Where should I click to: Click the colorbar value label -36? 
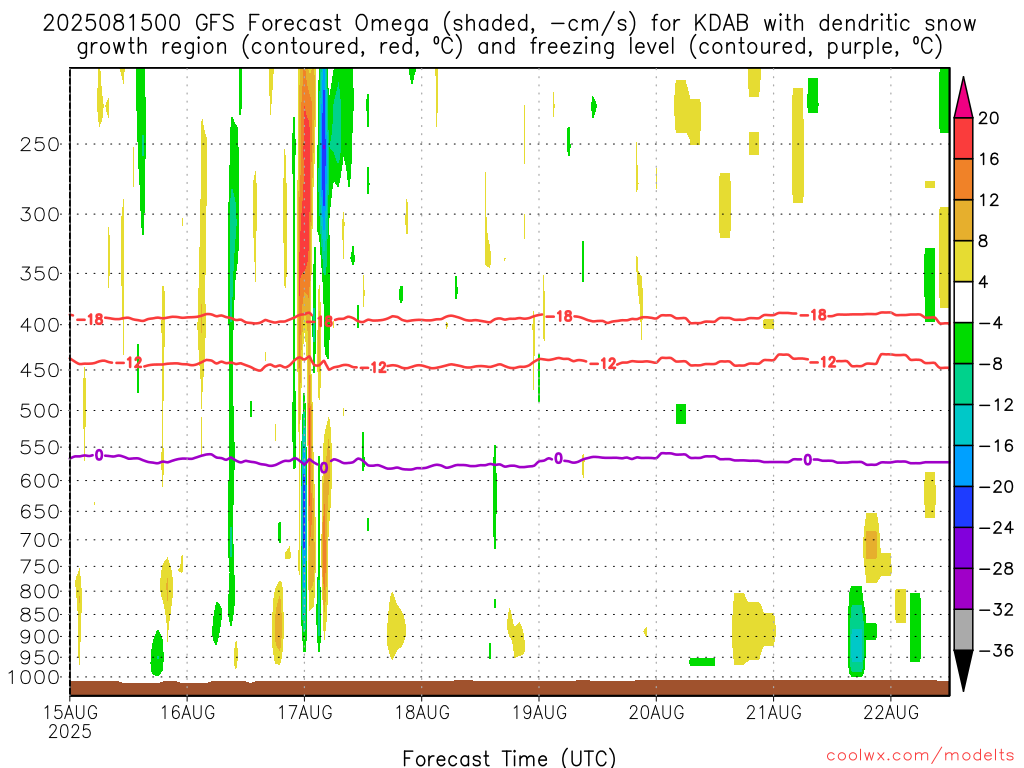click(x=996, y=650)
